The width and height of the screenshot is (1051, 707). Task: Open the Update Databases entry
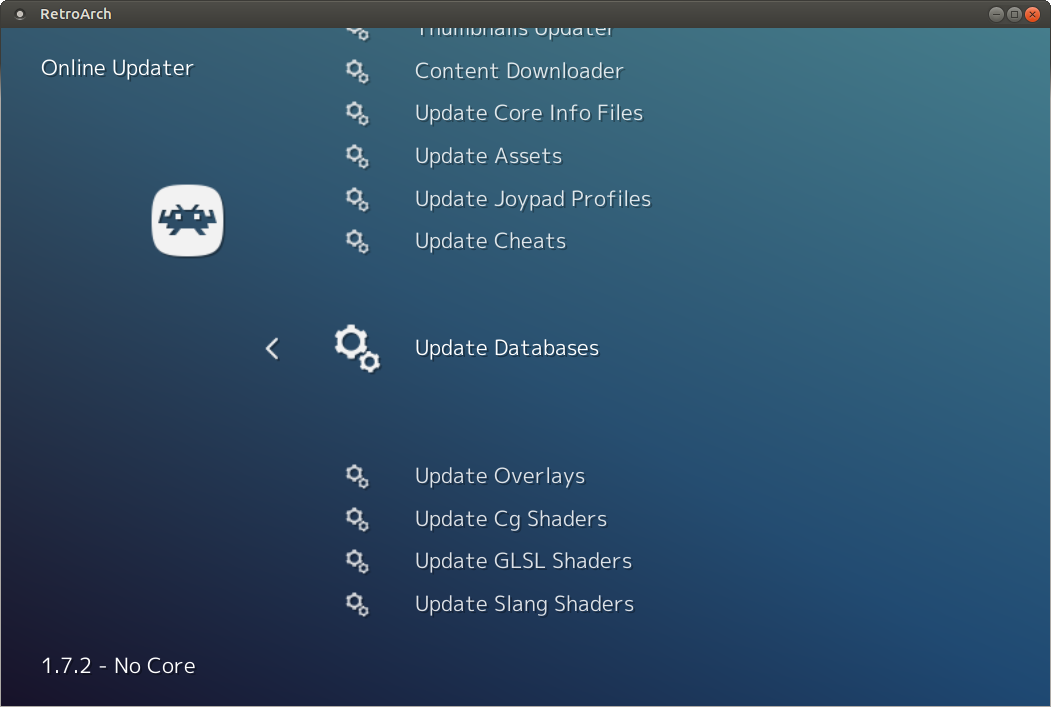point(506,348)
